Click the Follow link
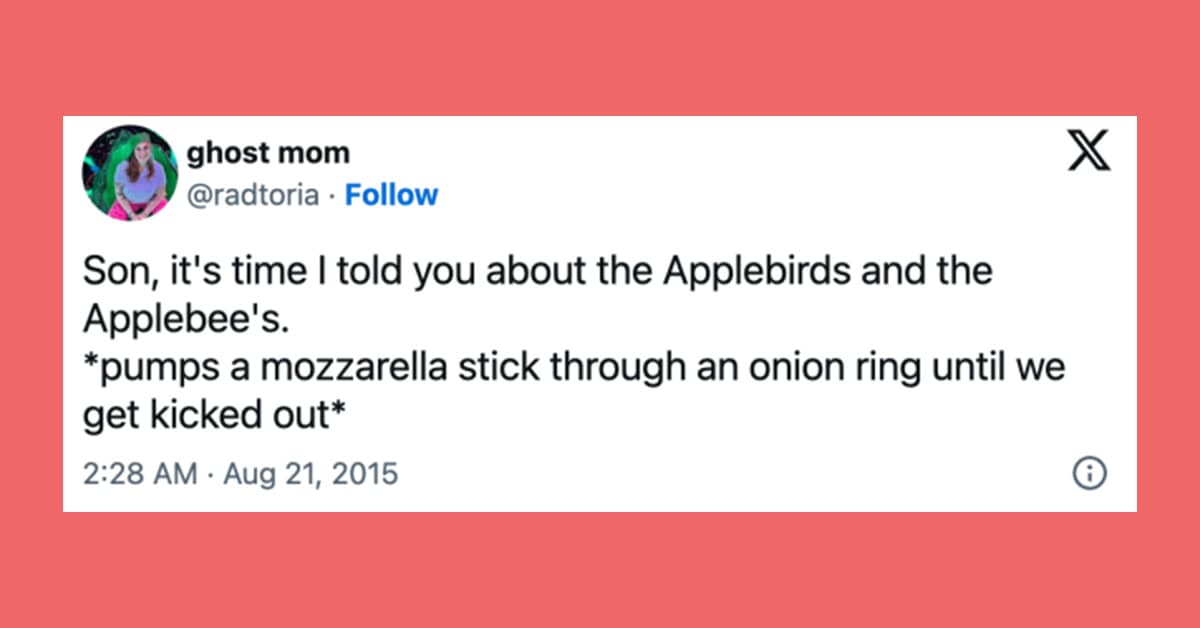Screen dimensions: 1200x628 click(391, 194)
